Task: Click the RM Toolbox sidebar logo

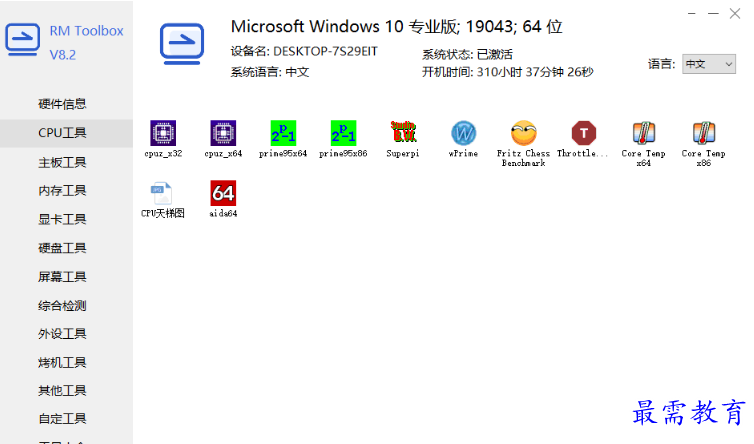Action: pos(22,39)
